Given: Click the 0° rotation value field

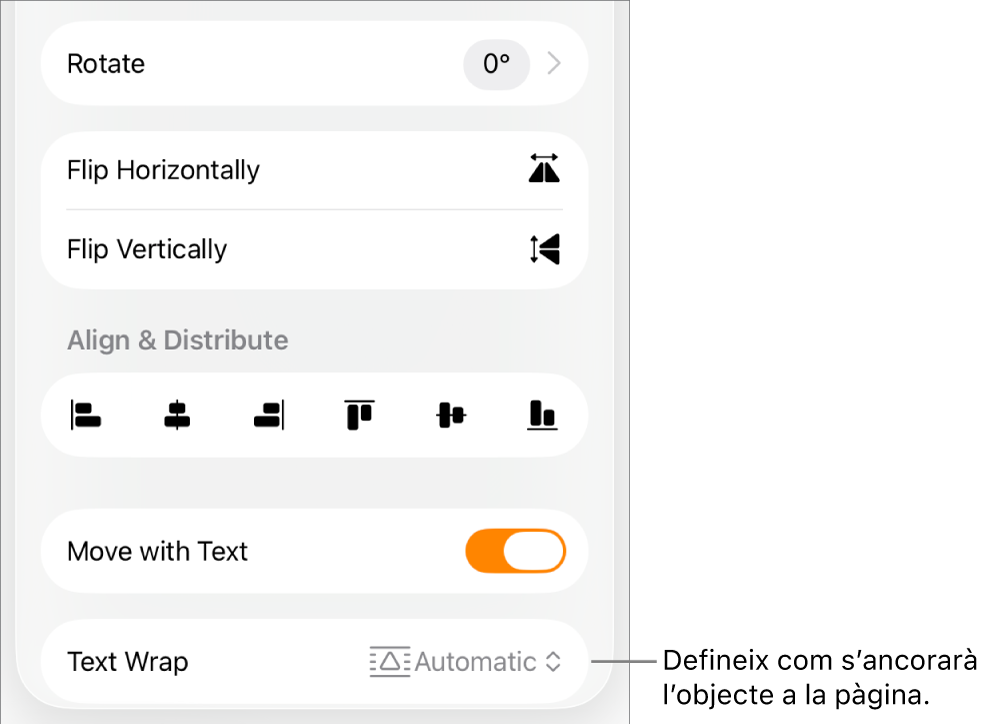Looking at the screenshot, I should click(496, 63).
